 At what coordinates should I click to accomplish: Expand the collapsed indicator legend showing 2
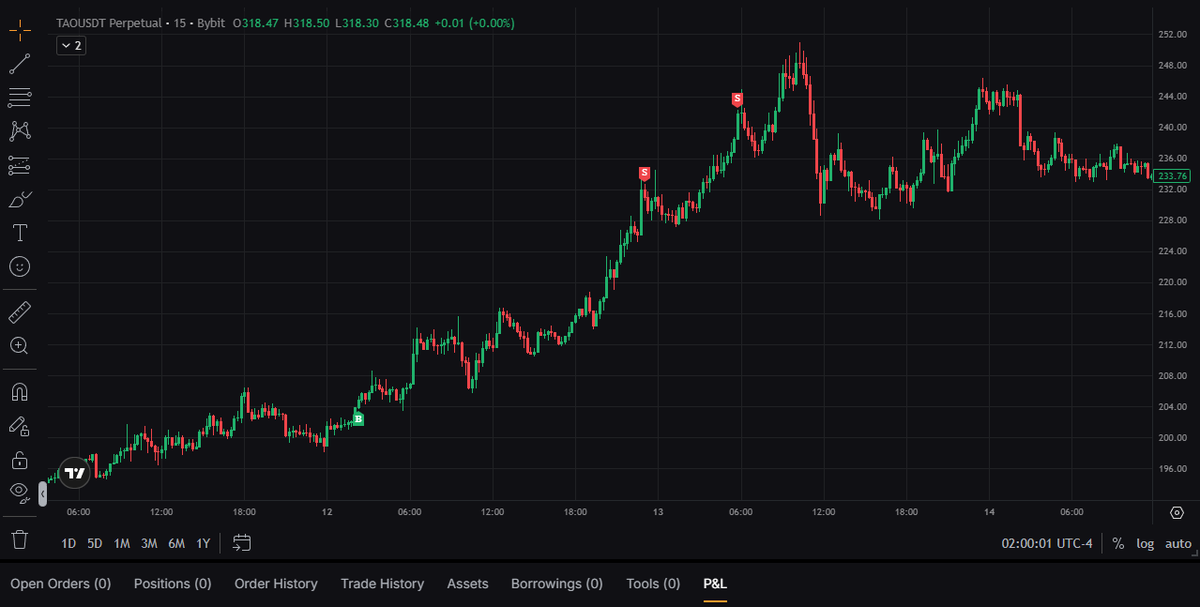[x=70, y=45]
